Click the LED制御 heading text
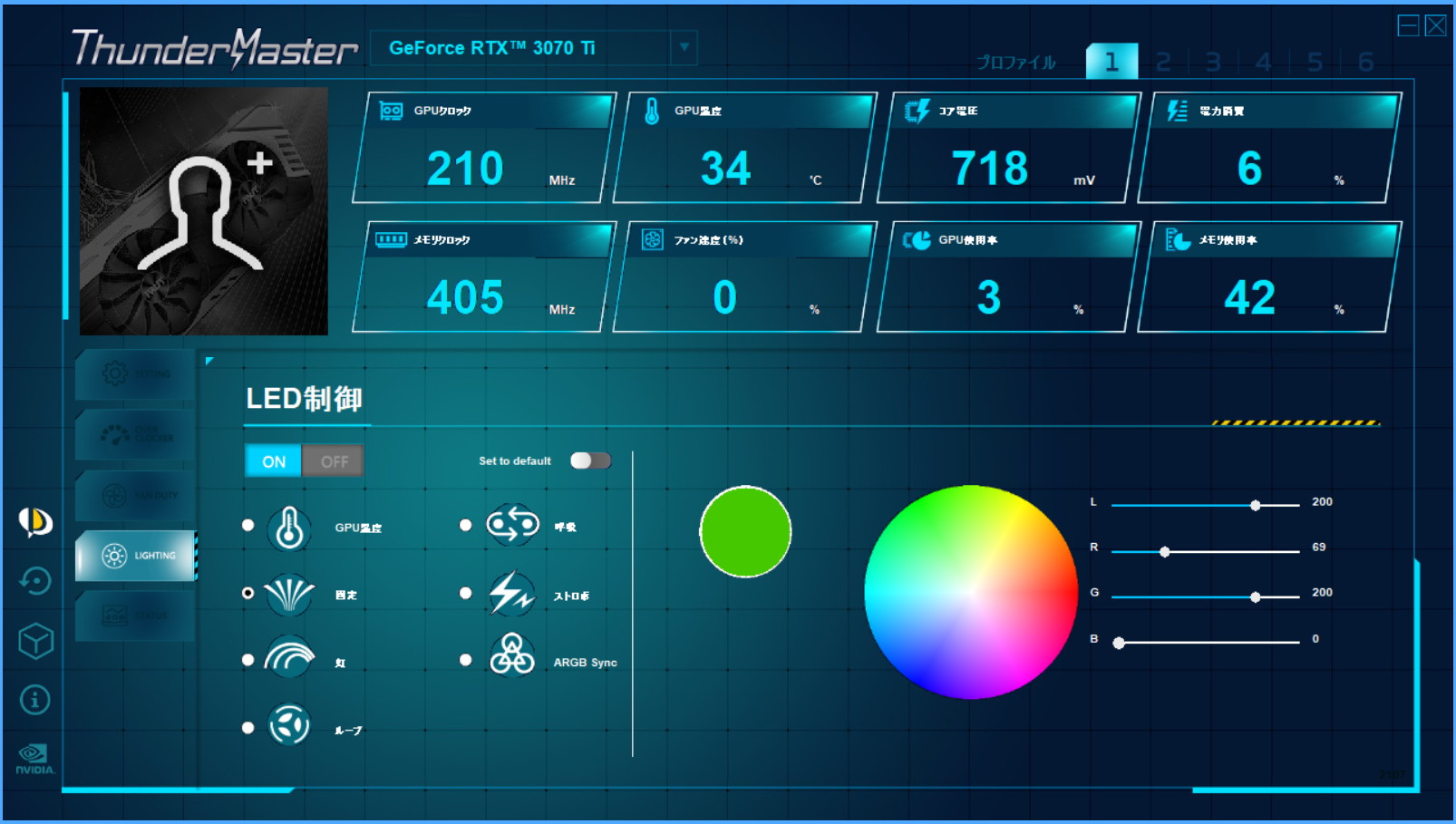 pos(304,399)
